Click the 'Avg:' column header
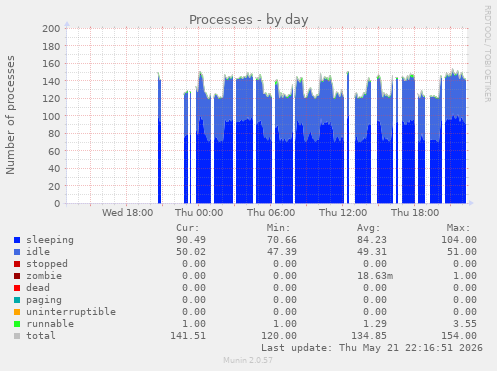497x371 pixels. [368, 228]
